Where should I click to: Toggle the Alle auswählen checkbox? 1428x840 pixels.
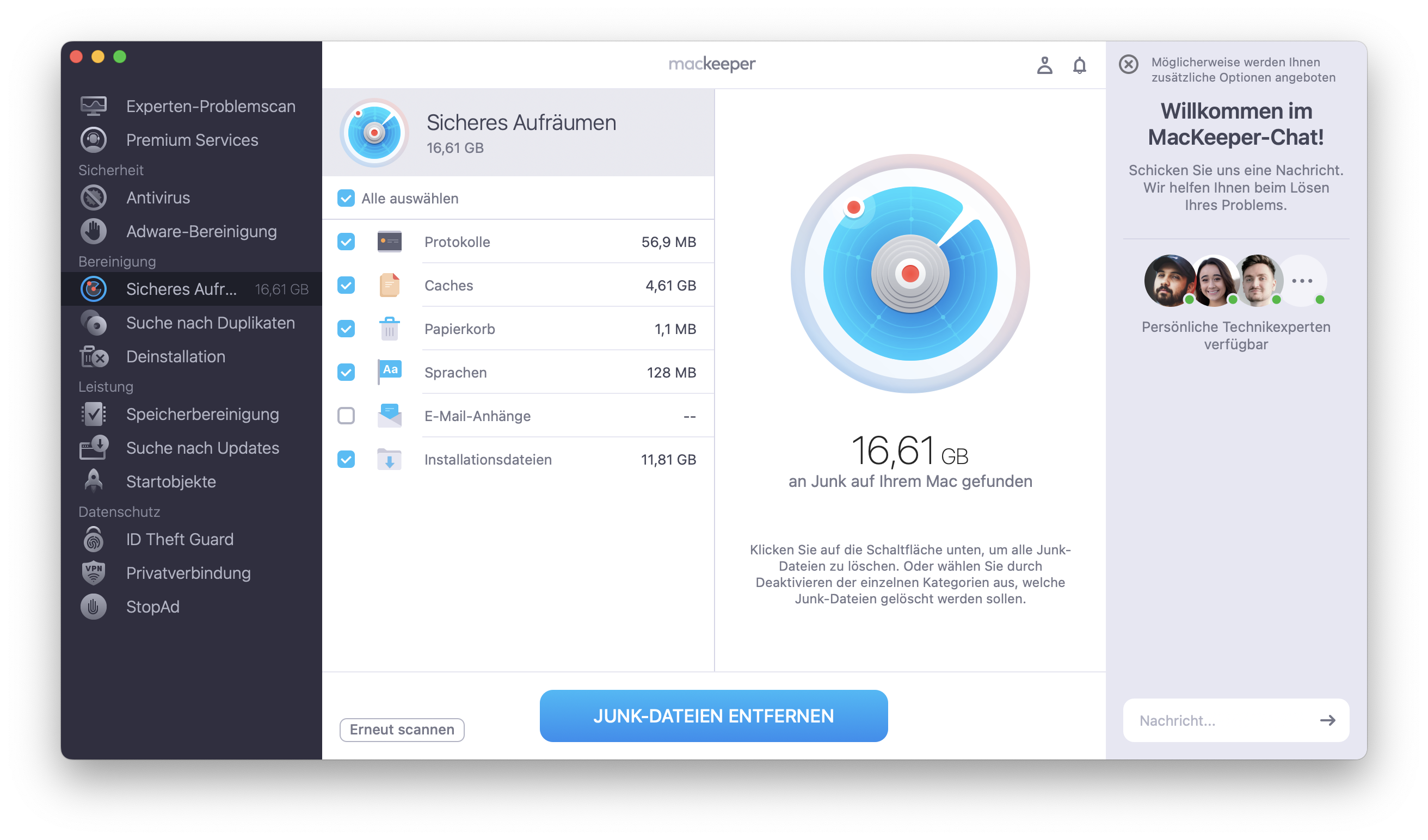coord(346,198)
